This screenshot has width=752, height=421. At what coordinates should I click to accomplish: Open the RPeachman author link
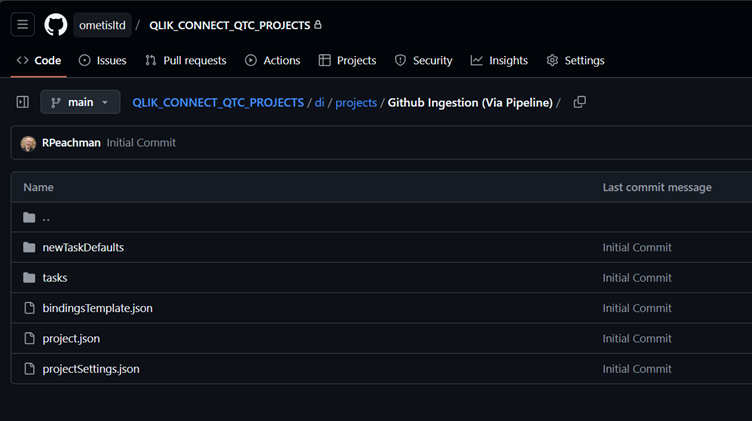point(71,143)
